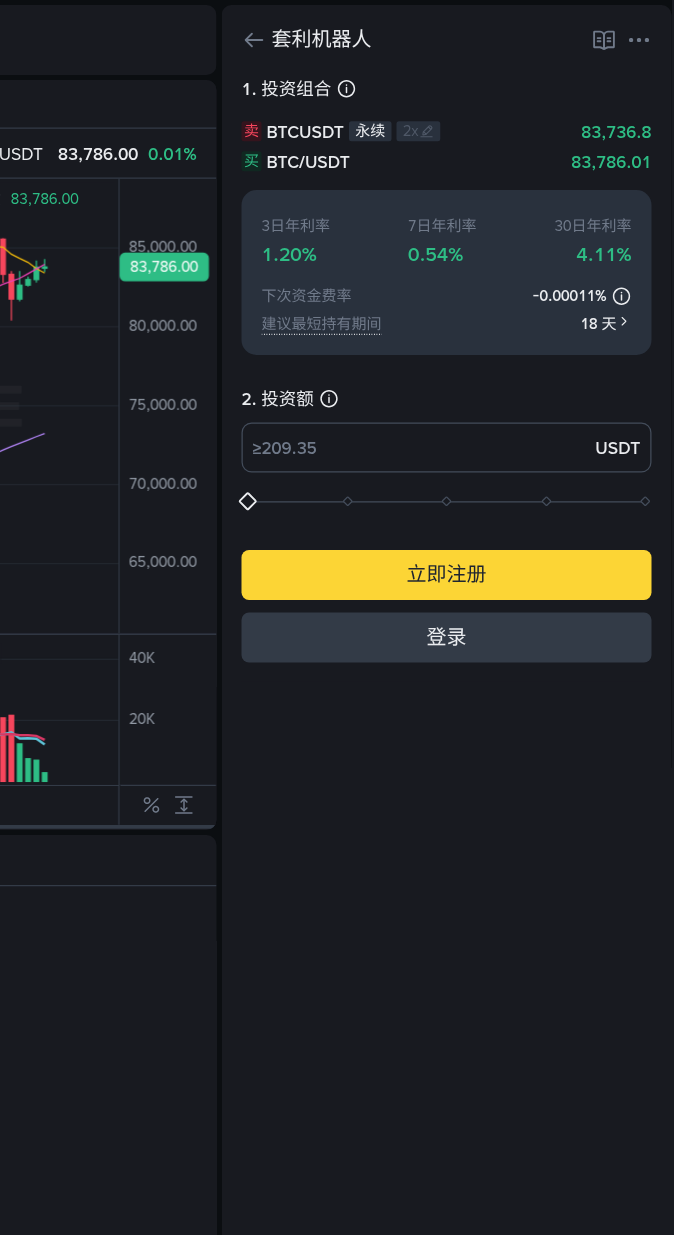This screenshot has width=674, height=1235.
Task: Select the BTC/USDT buy row
Action: (x=446, y=162)
